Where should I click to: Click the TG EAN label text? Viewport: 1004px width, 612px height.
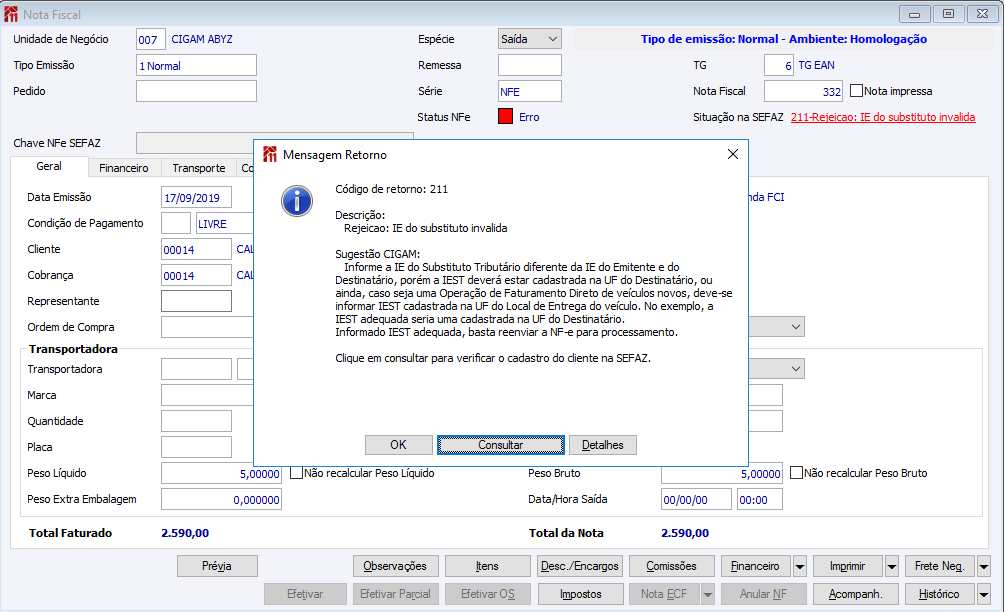pos(816,65)
